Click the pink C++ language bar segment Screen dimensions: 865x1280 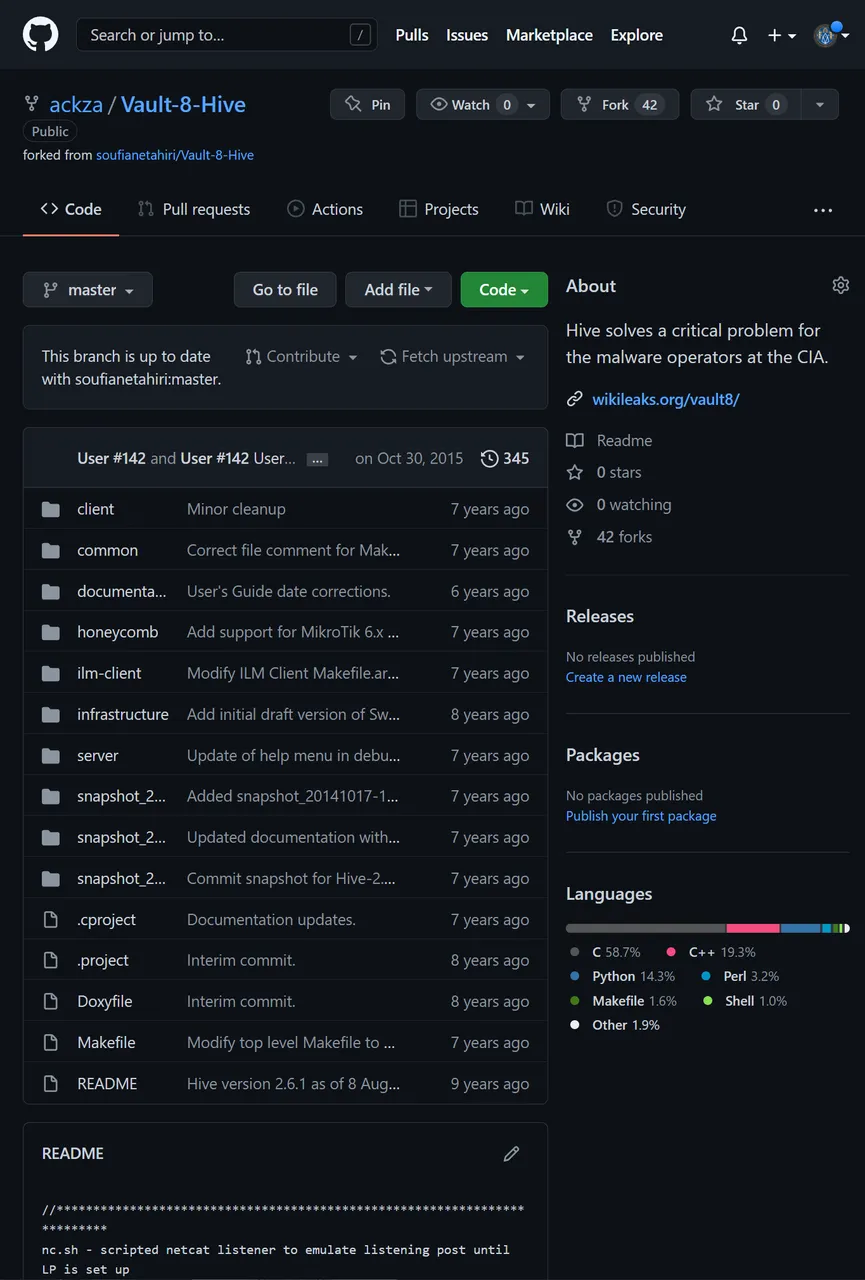[753, 929]
